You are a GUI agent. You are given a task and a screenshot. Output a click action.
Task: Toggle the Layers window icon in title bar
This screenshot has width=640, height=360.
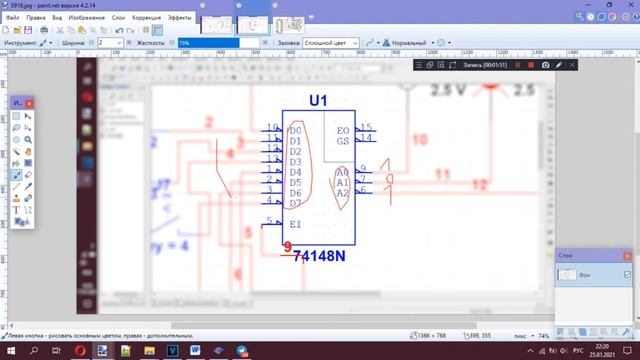(602, 16)
